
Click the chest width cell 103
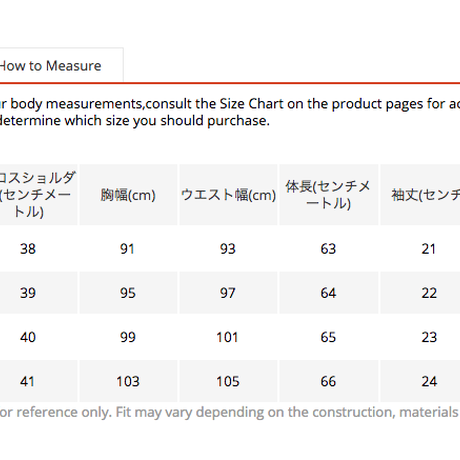click(128, 381)
